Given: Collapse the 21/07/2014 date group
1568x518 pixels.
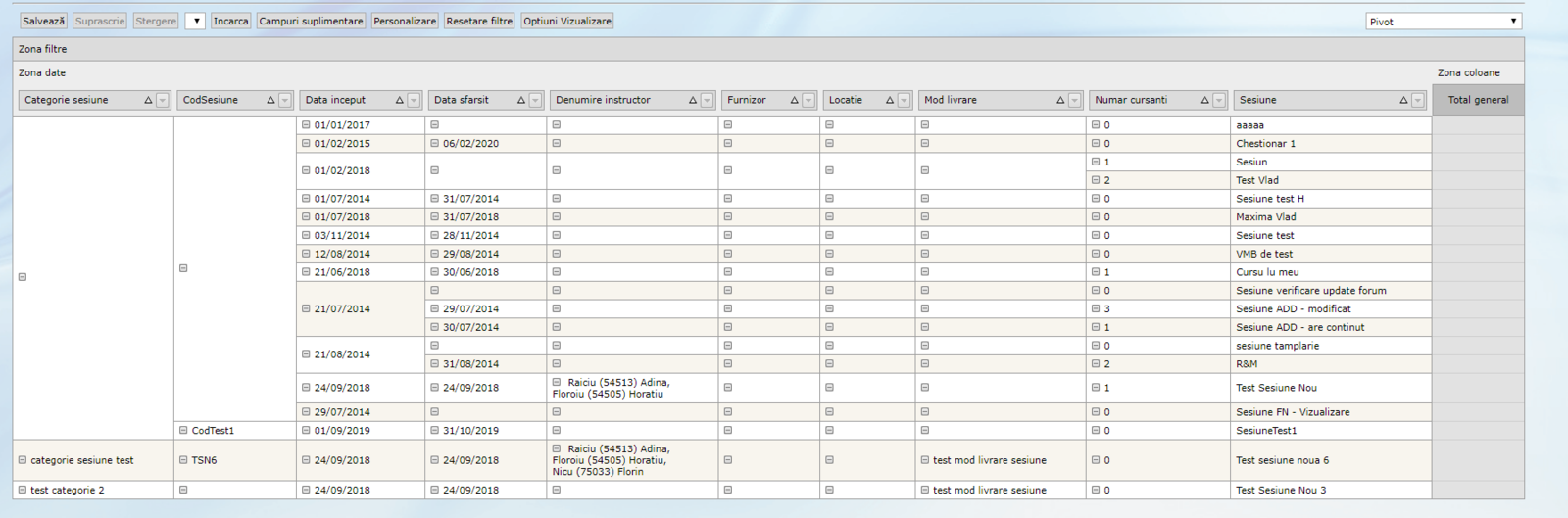Looking at the screenshot, I should coord(306,308).
